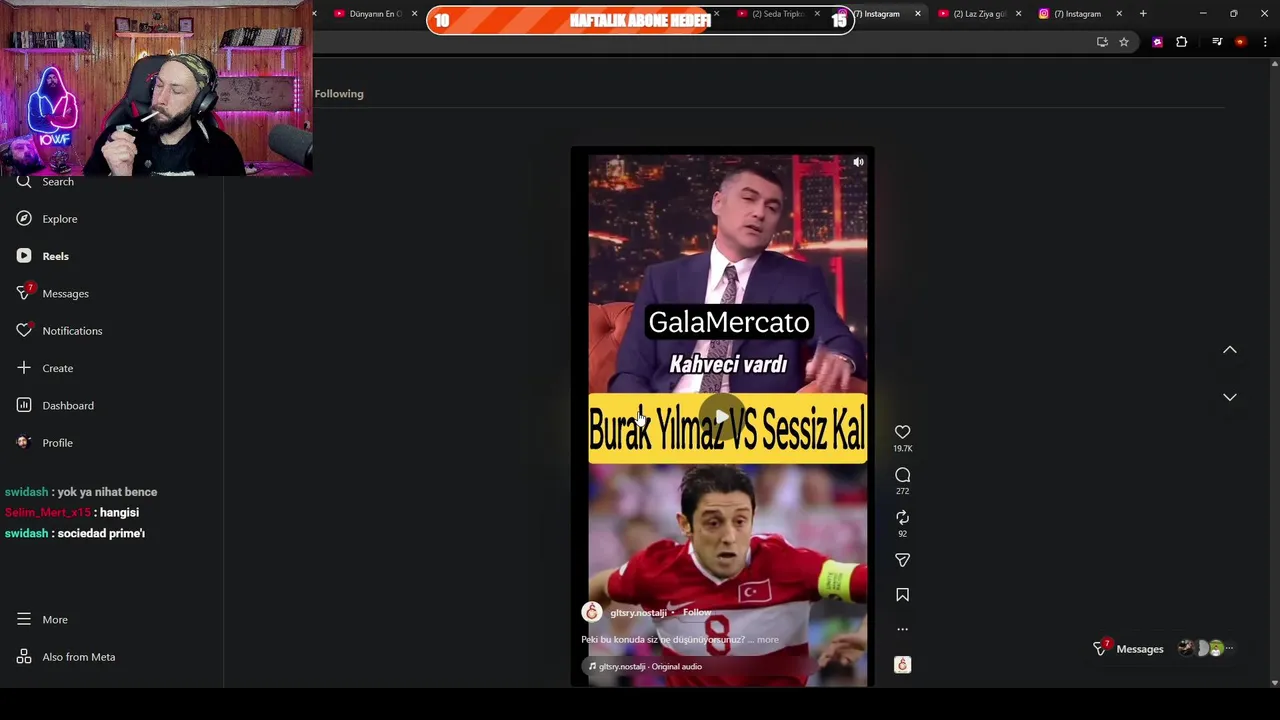
Task: Open reel three-dots options menu
Action: [902, 629]
